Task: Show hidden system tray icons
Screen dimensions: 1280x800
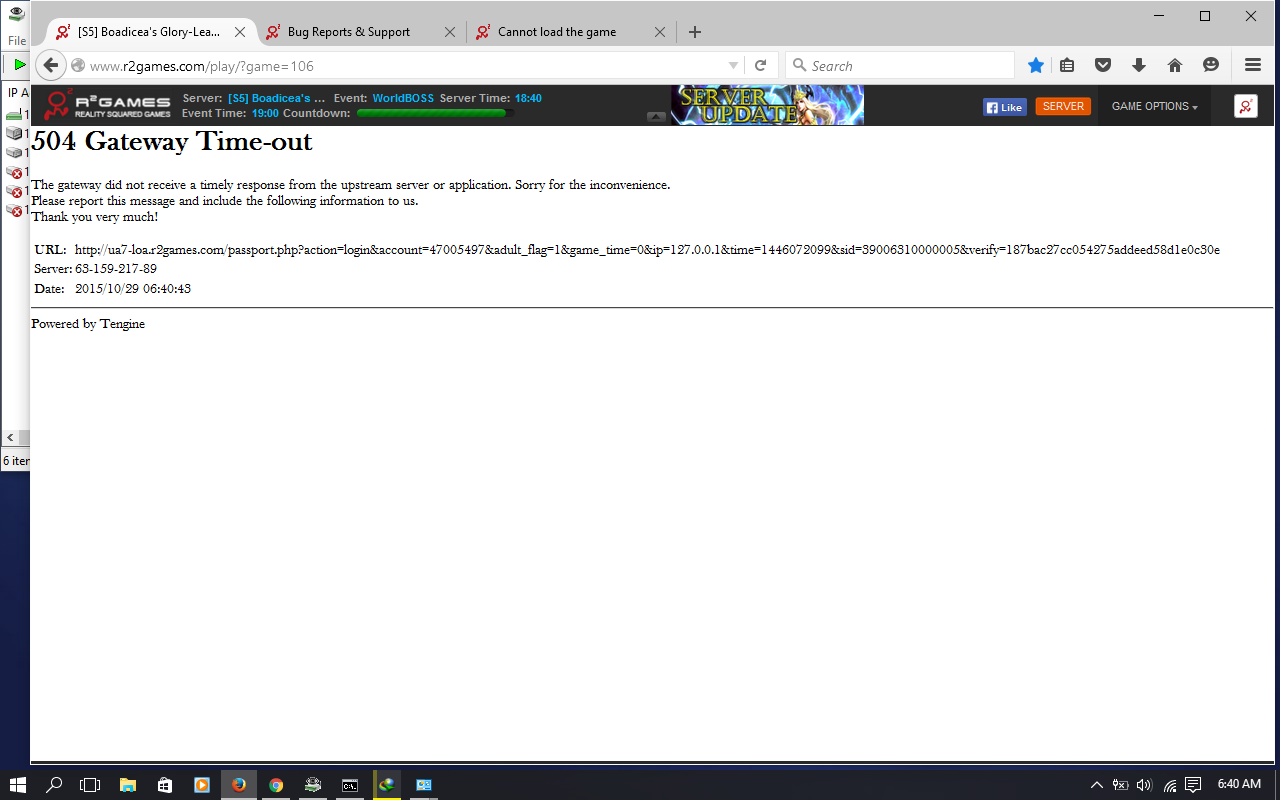Action: [1096, 785]
